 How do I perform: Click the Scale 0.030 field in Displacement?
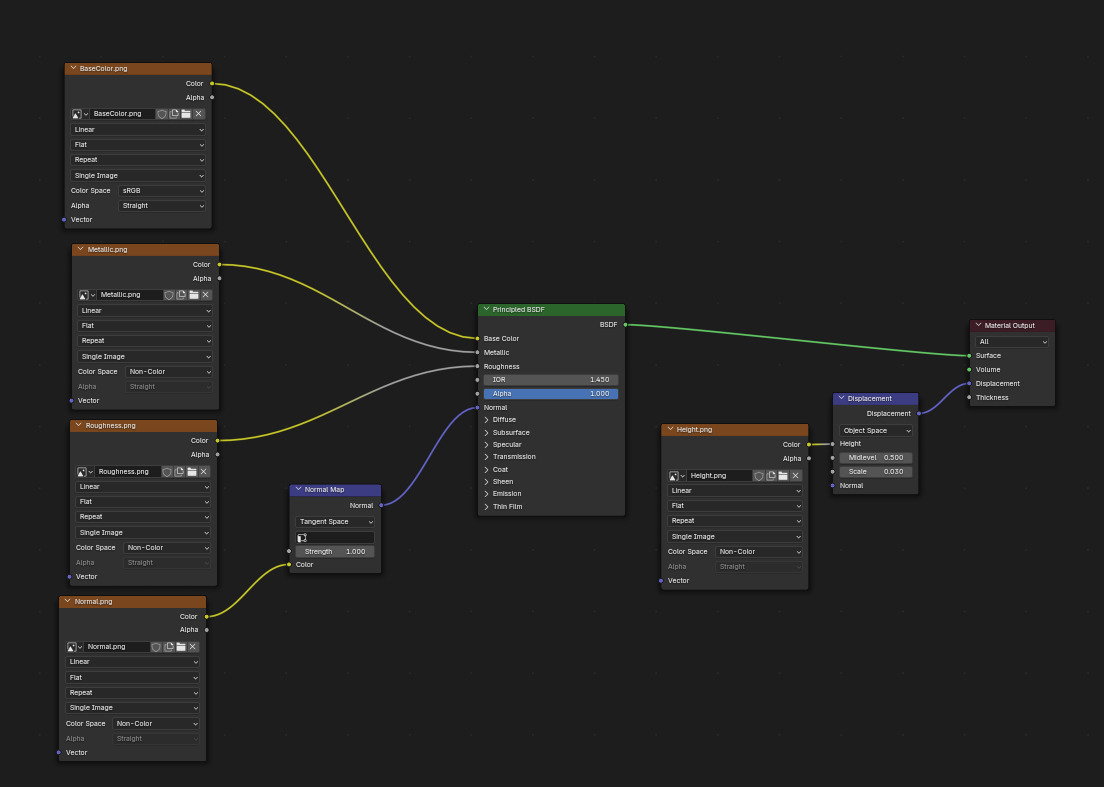tap(876, 472)
